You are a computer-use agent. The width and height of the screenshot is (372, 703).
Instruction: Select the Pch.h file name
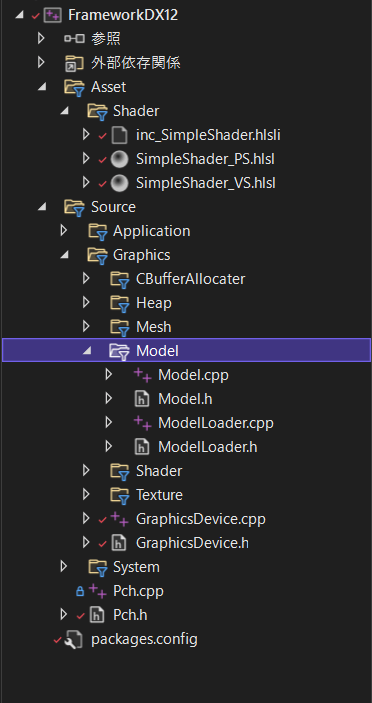tap(130, 615)
